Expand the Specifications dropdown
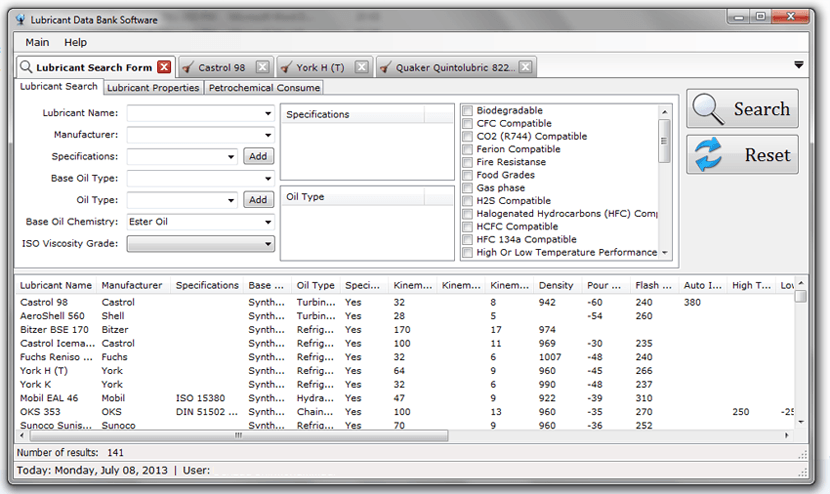The width and height of the screenshot is (830, 494). pyautogui.click(x=231, y=157)
